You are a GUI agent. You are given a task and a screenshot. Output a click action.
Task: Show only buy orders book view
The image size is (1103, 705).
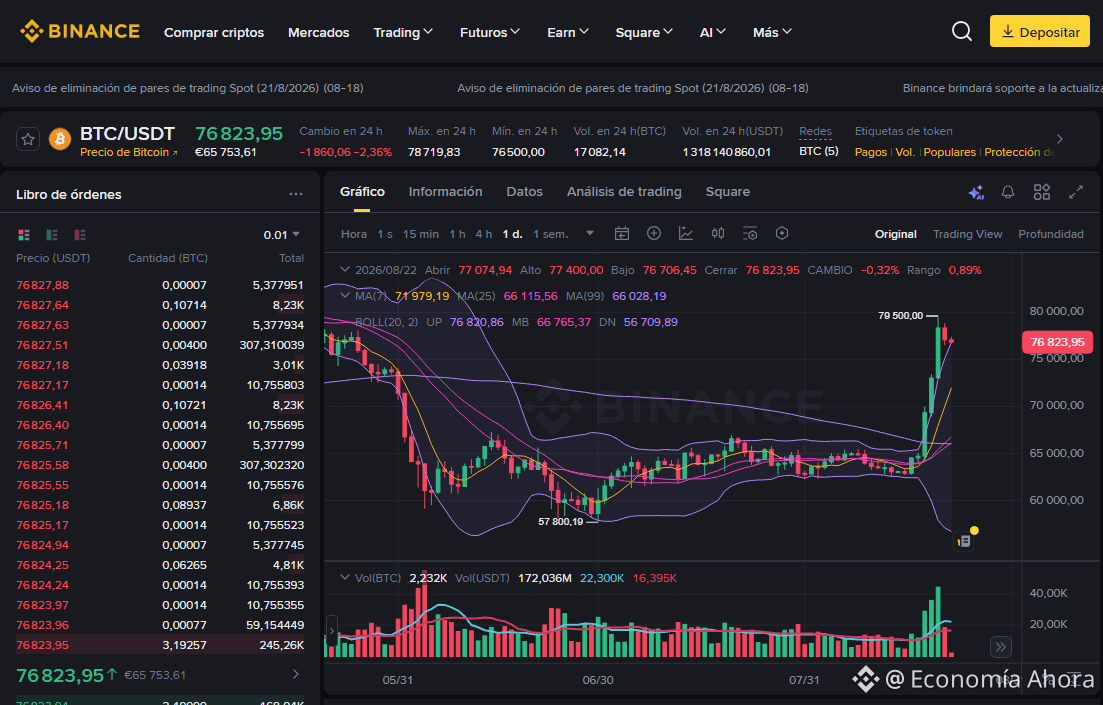52,235
